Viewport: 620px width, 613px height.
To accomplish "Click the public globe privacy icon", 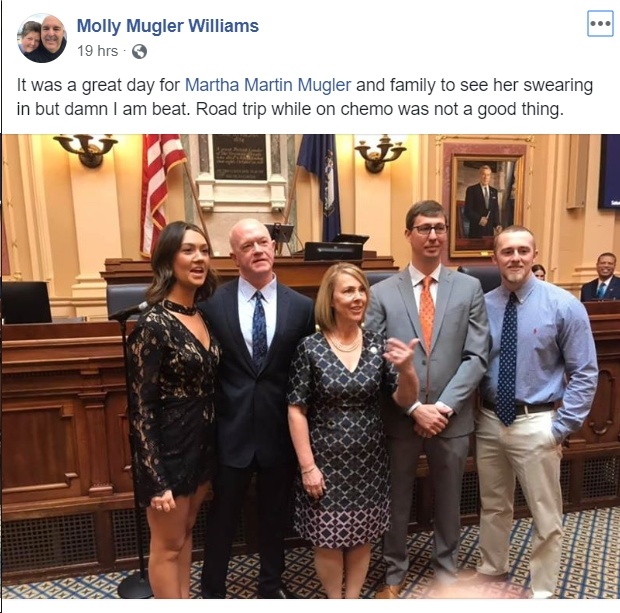I will pos(139,51).
